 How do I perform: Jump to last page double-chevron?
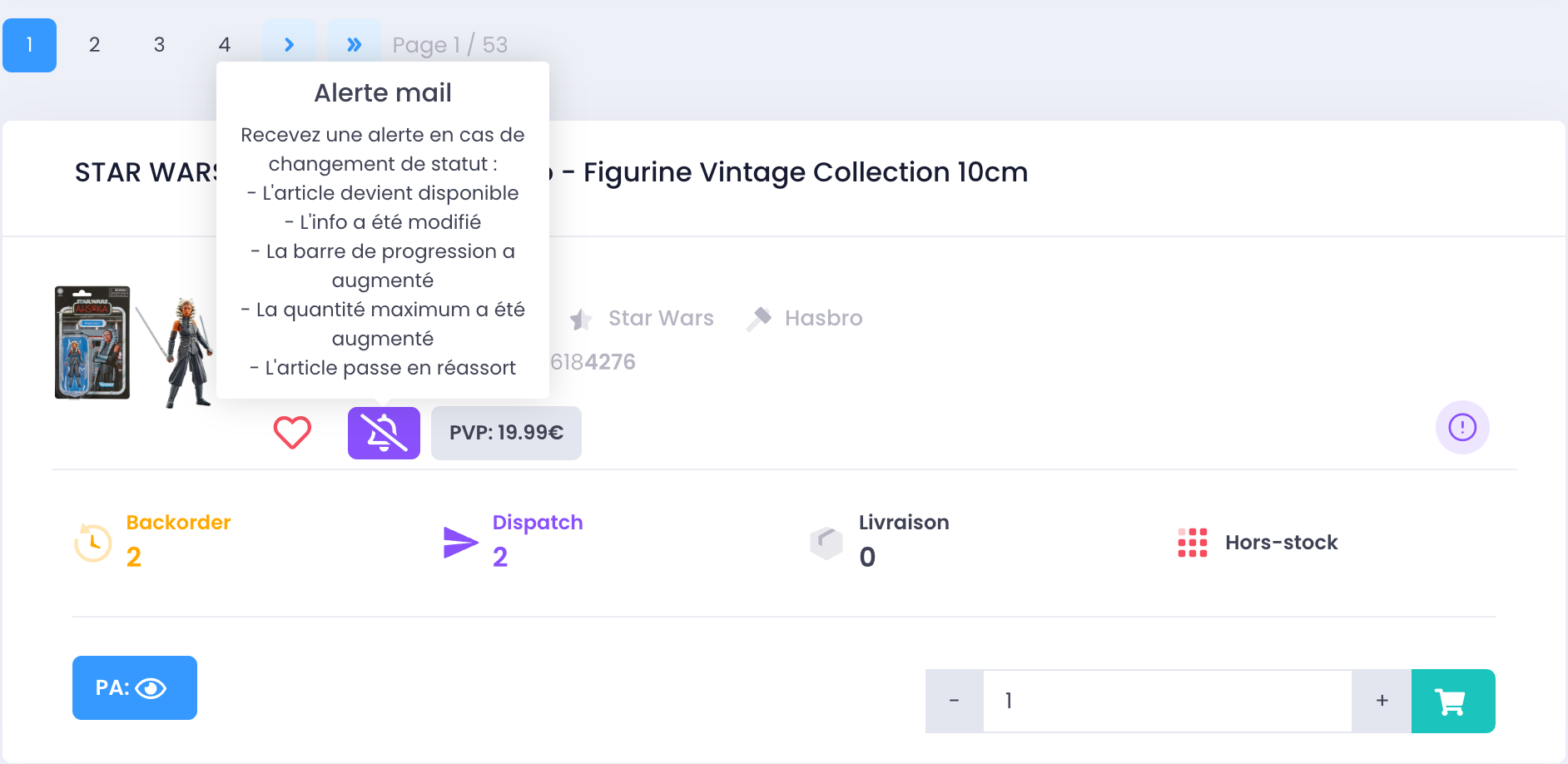tap(354, 42)
